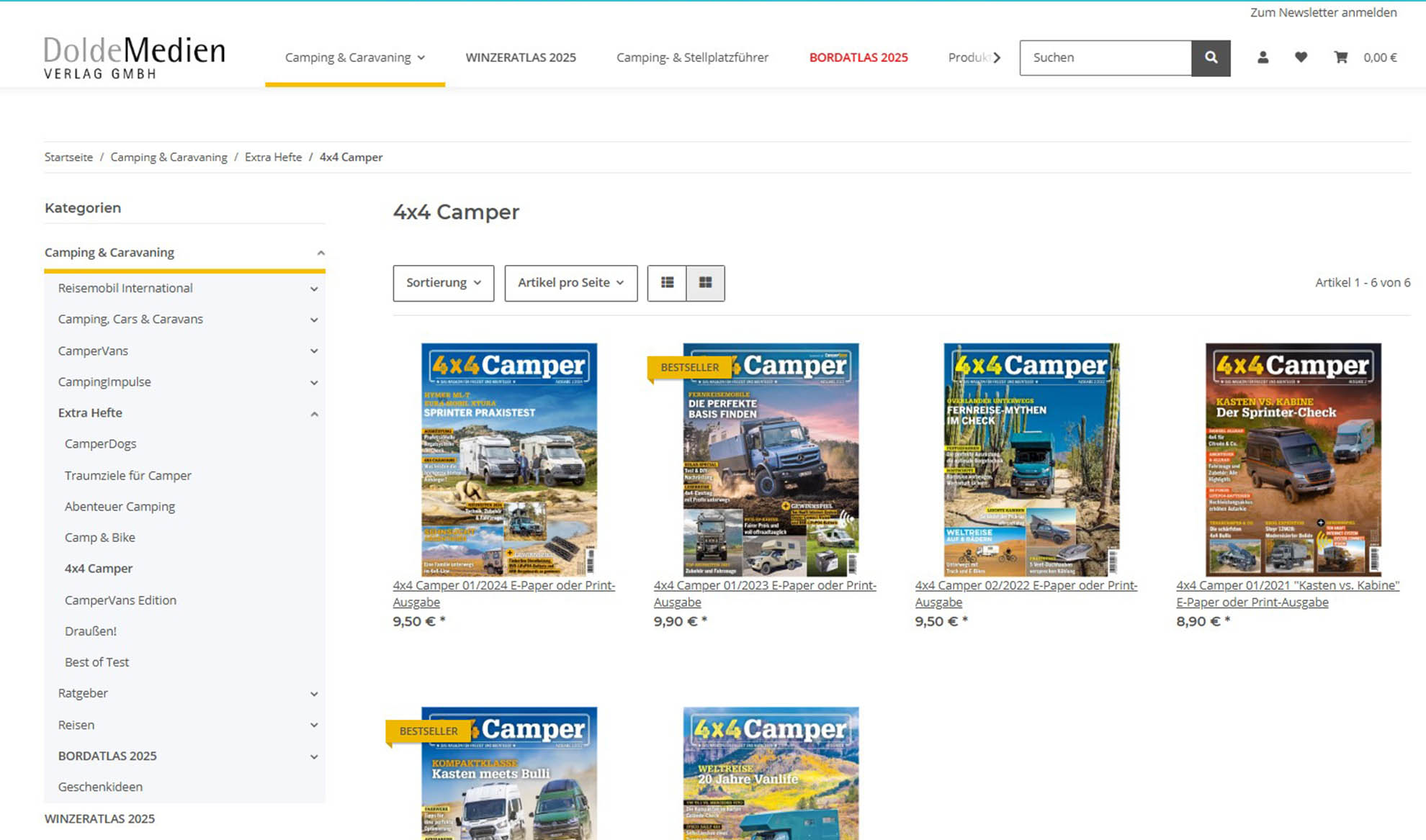Open Artikel pro Seite dropdown

coord(570,283)
